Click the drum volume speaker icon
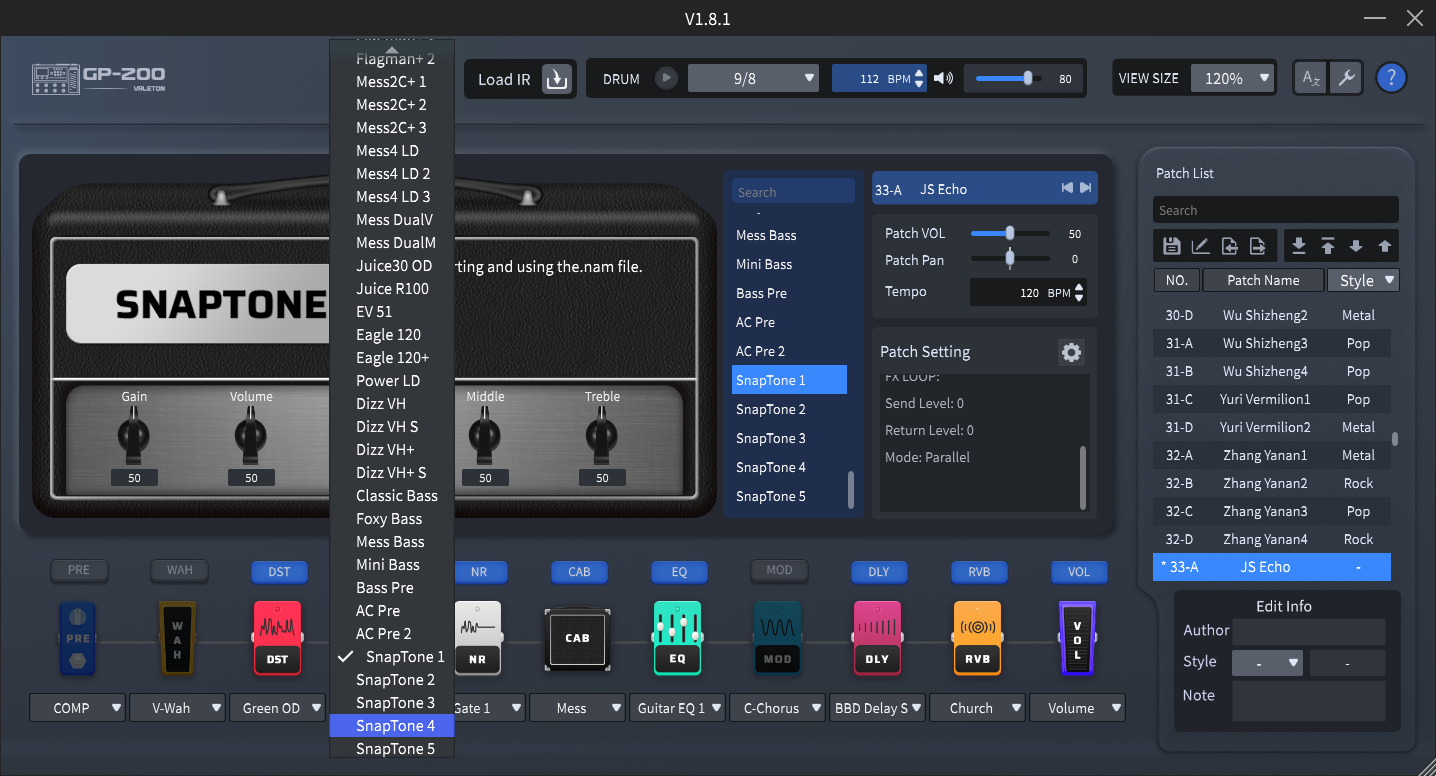The image size is (1436, 776). 943,78
